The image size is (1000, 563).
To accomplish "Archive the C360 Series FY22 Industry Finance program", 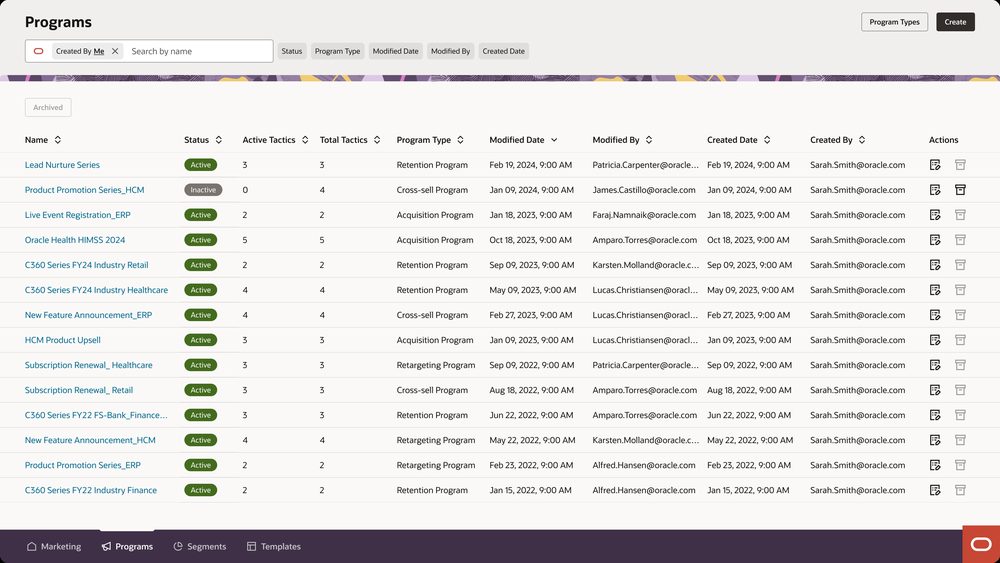I will (960, 490).
